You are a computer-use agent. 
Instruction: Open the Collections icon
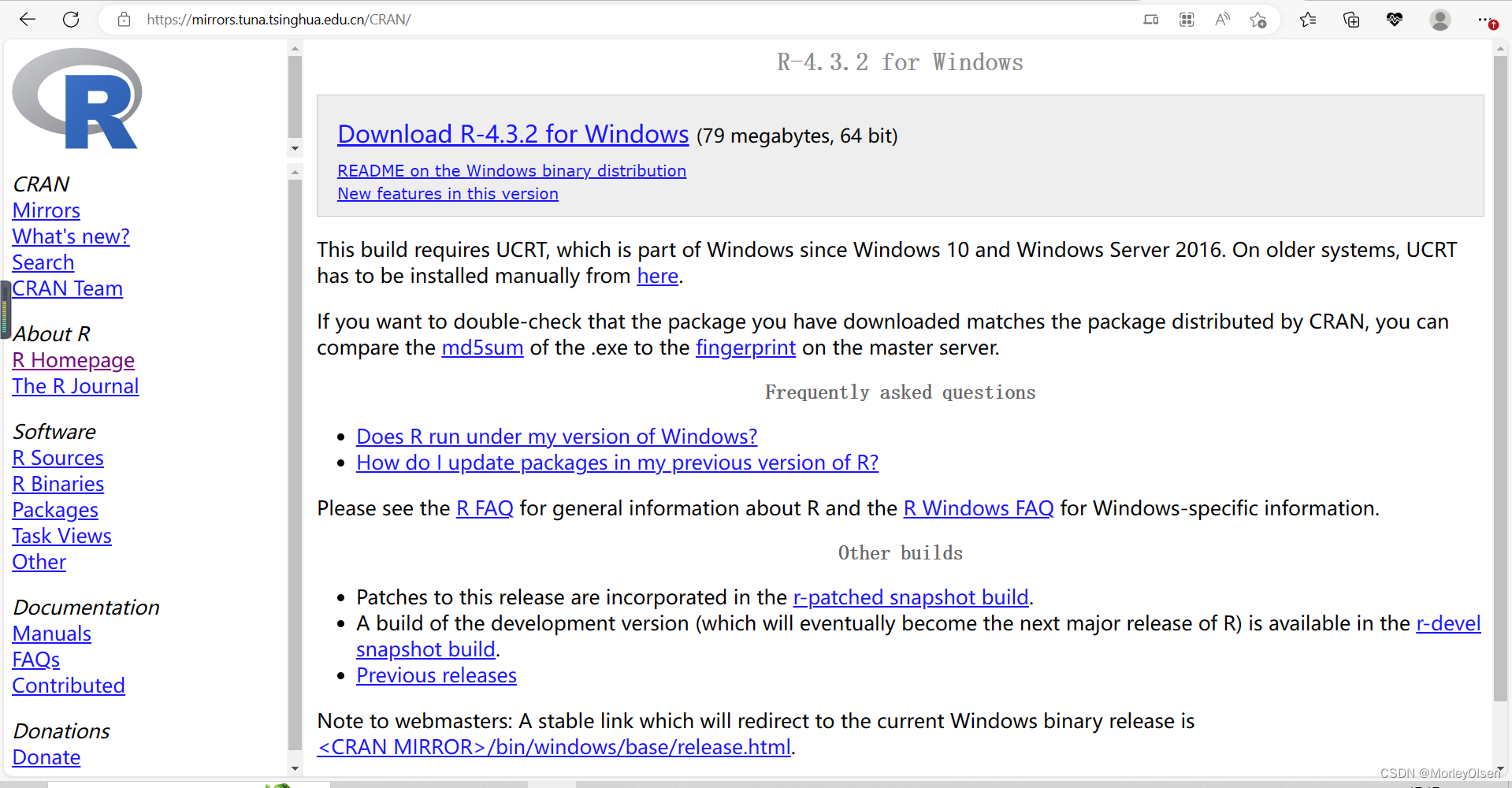point(1351,20)
